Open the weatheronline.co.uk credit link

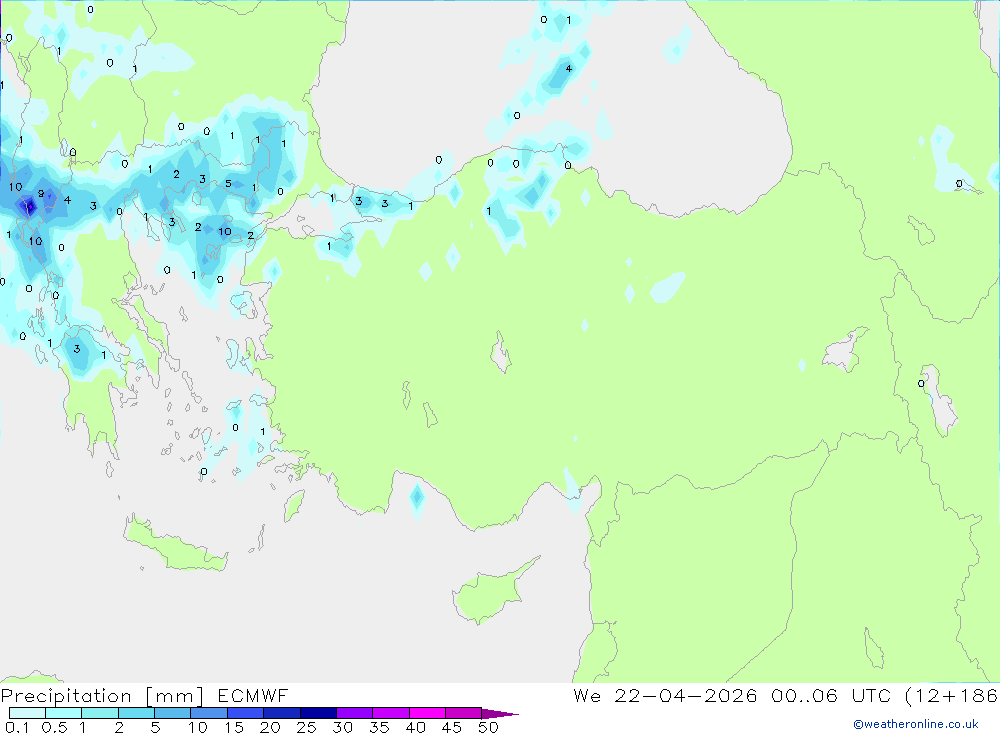(x=916, y=724)
